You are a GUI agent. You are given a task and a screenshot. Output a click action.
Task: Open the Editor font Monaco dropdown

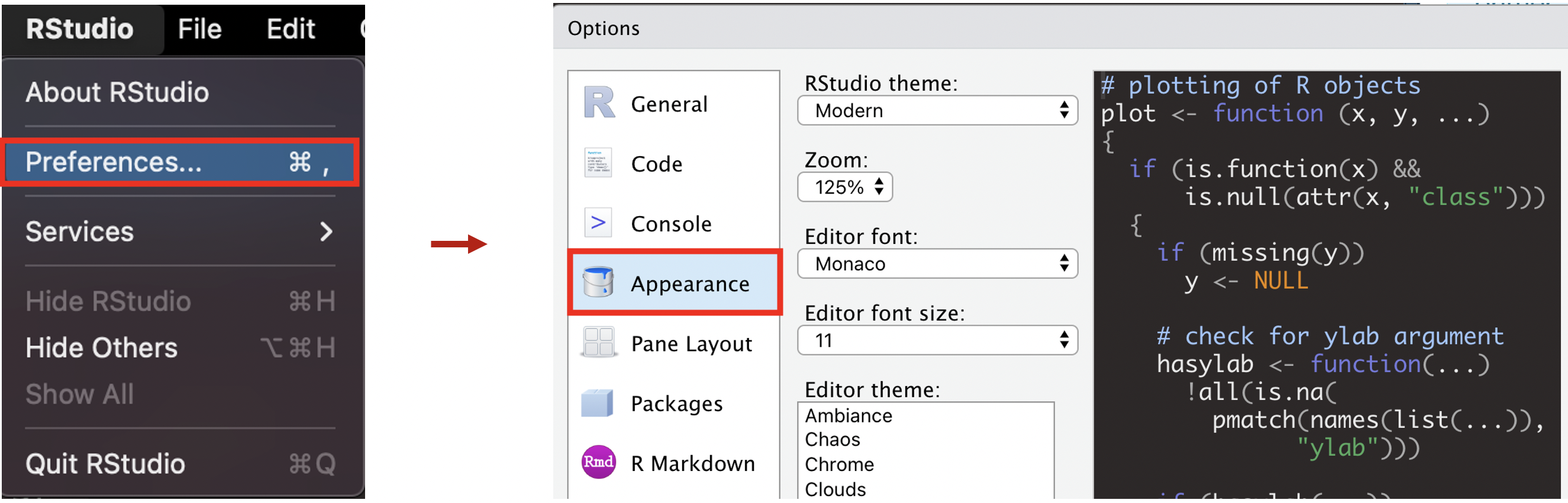pos(937,264)
